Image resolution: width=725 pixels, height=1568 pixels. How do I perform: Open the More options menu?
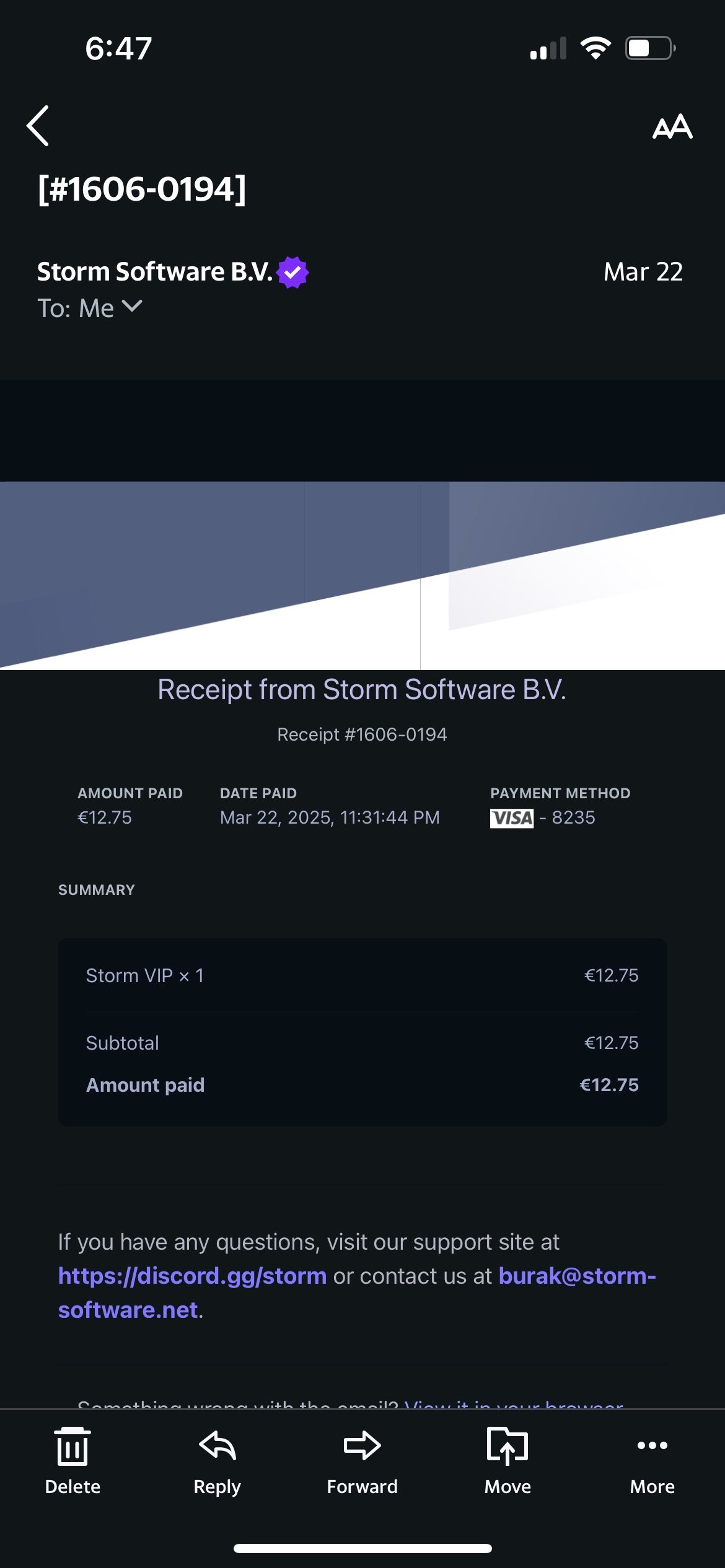652,1459
